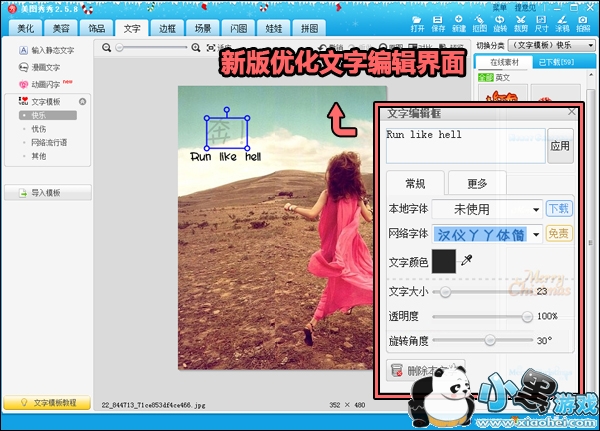Click the Run like hell text input box

click(464, 145)
